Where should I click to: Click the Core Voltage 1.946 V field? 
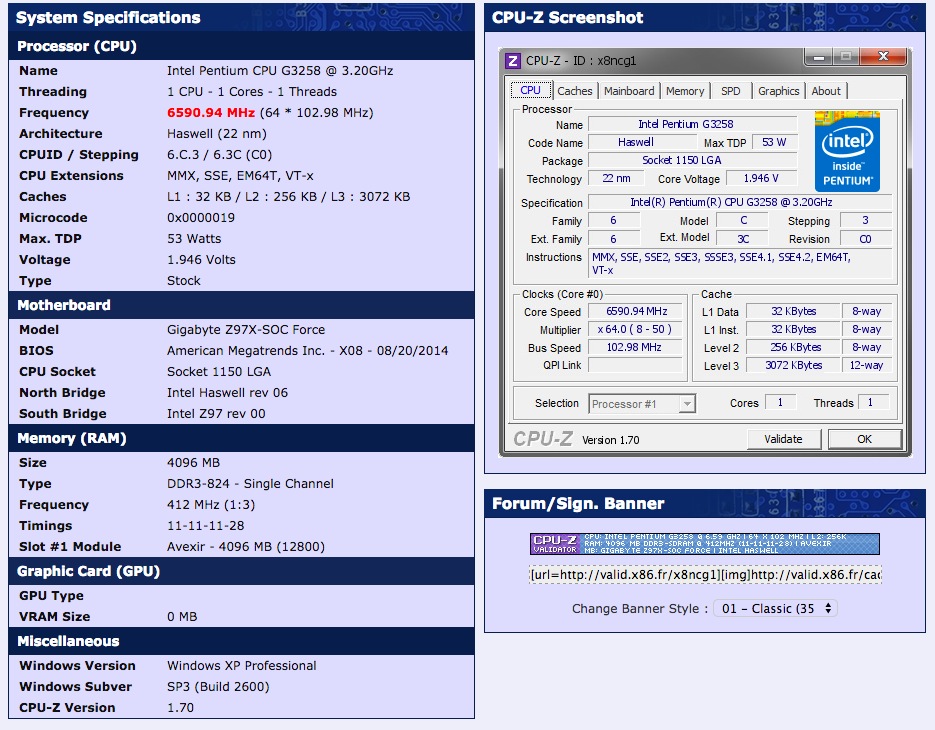(x=761, y=178)
